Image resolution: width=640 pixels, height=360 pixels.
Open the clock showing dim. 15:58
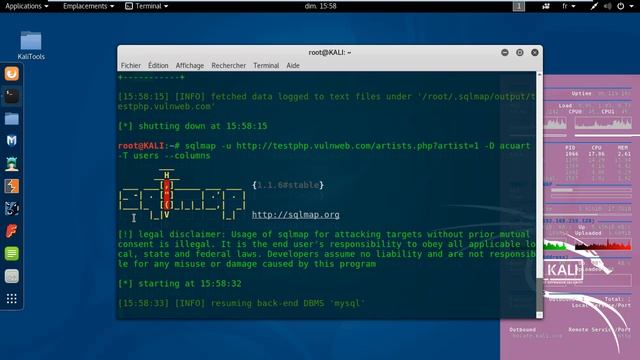tap(320, 6)
